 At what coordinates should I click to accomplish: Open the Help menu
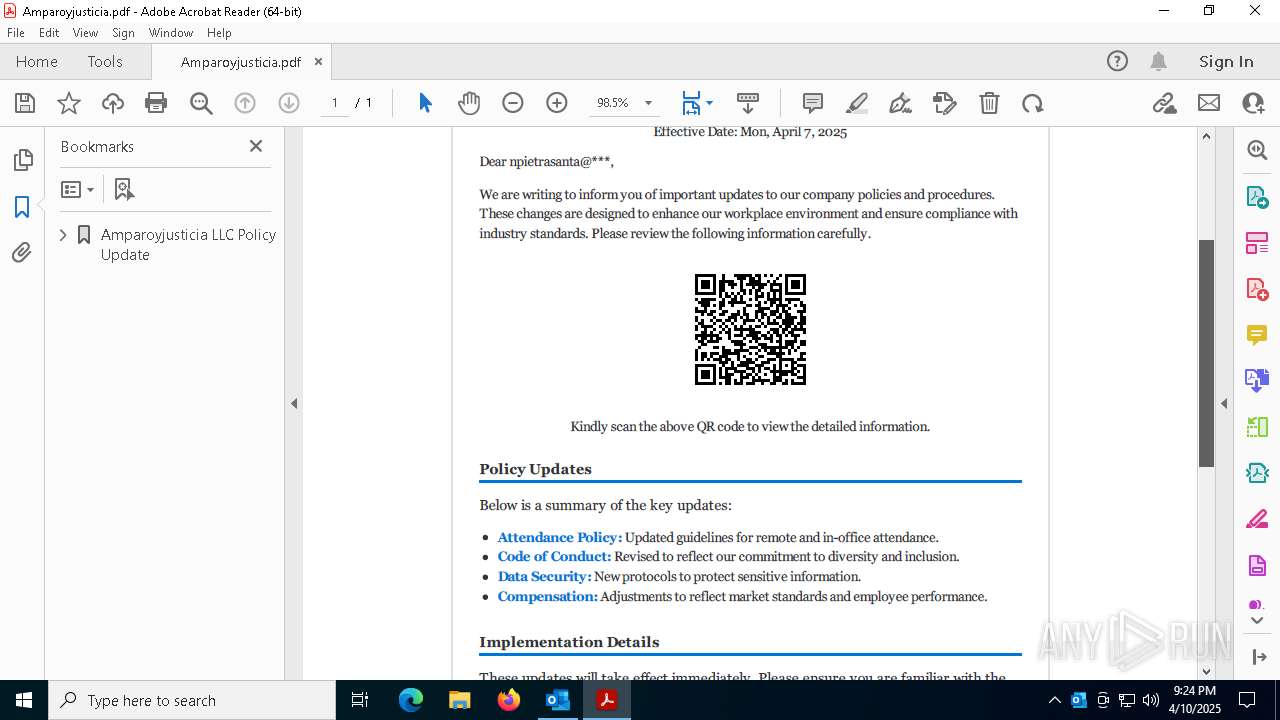[x=219, y=33]
